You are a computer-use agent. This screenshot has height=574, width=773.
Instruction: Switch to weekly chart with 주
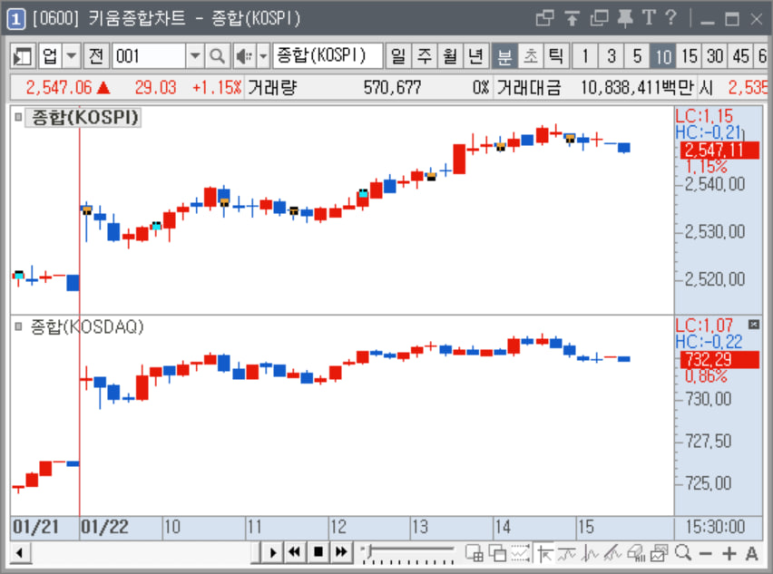[x=424, y=56]
